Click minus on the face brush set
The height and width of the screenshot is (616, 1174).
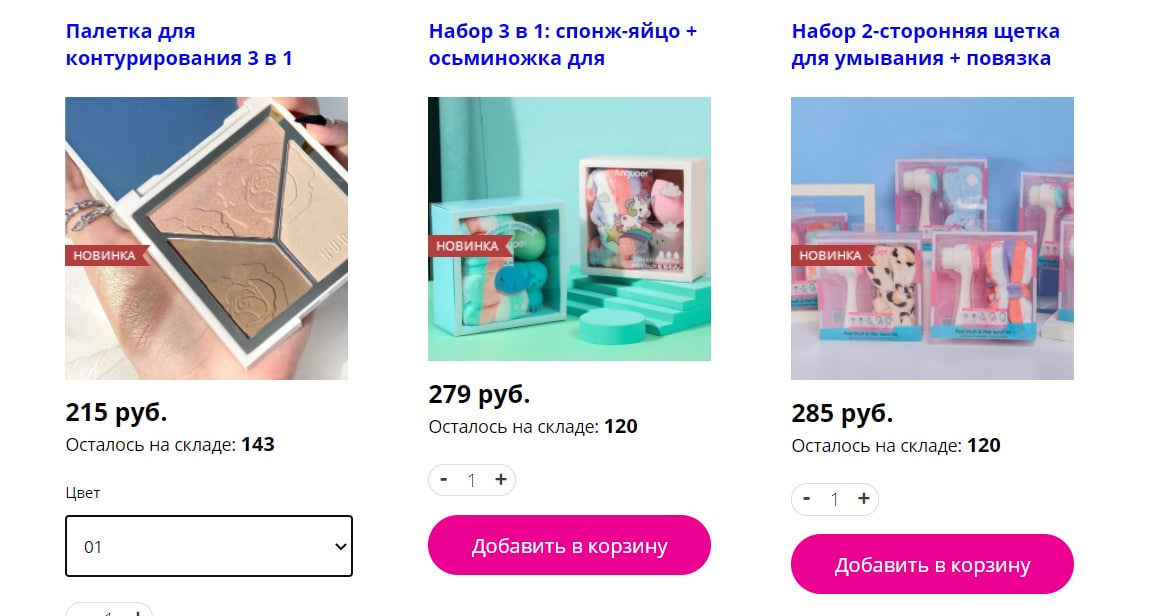click(x=806, y=498)
